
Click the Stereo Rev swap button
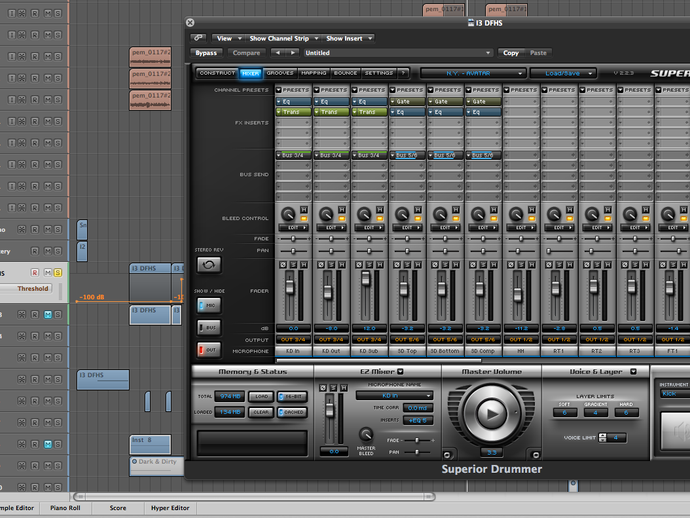[x=209, y=264]
